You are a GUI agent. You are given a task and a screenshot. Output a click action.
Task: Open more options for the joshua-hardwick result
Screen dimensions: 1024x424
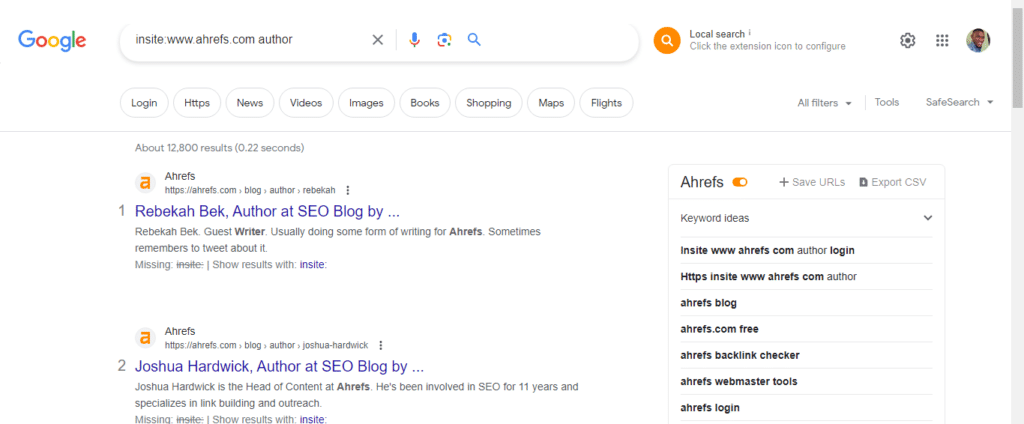[x=381, y=345]
